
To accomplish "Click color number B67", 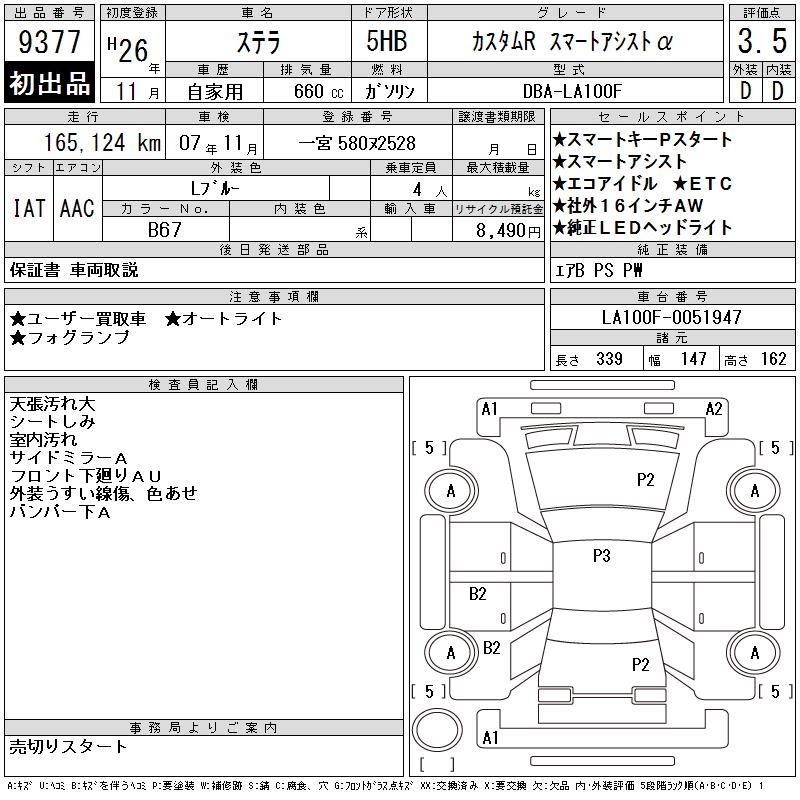I will [x=164, y=230].
